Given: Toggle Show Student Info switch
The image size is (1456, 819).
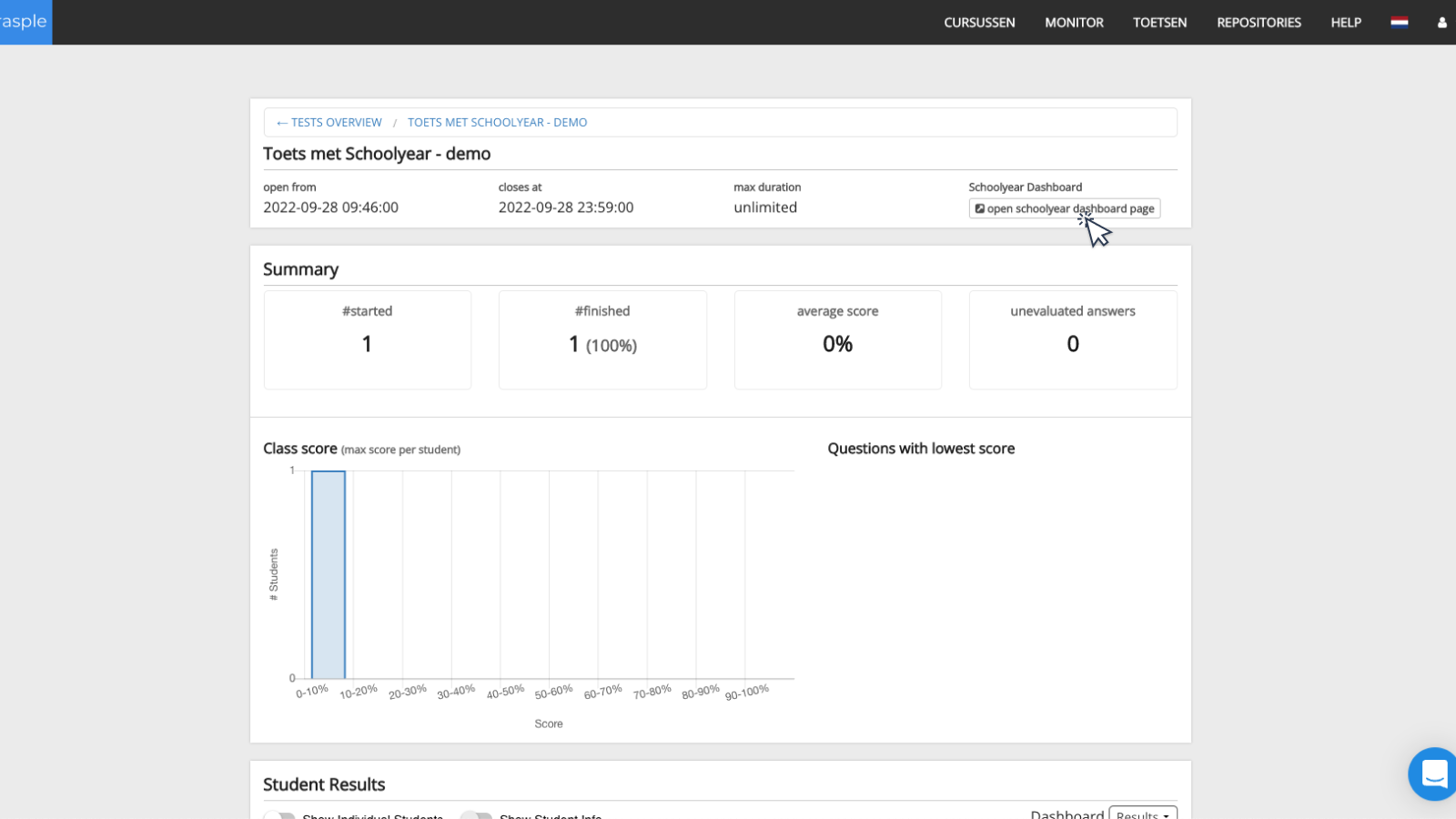Looking at the screenshot, I should [476, 815].
